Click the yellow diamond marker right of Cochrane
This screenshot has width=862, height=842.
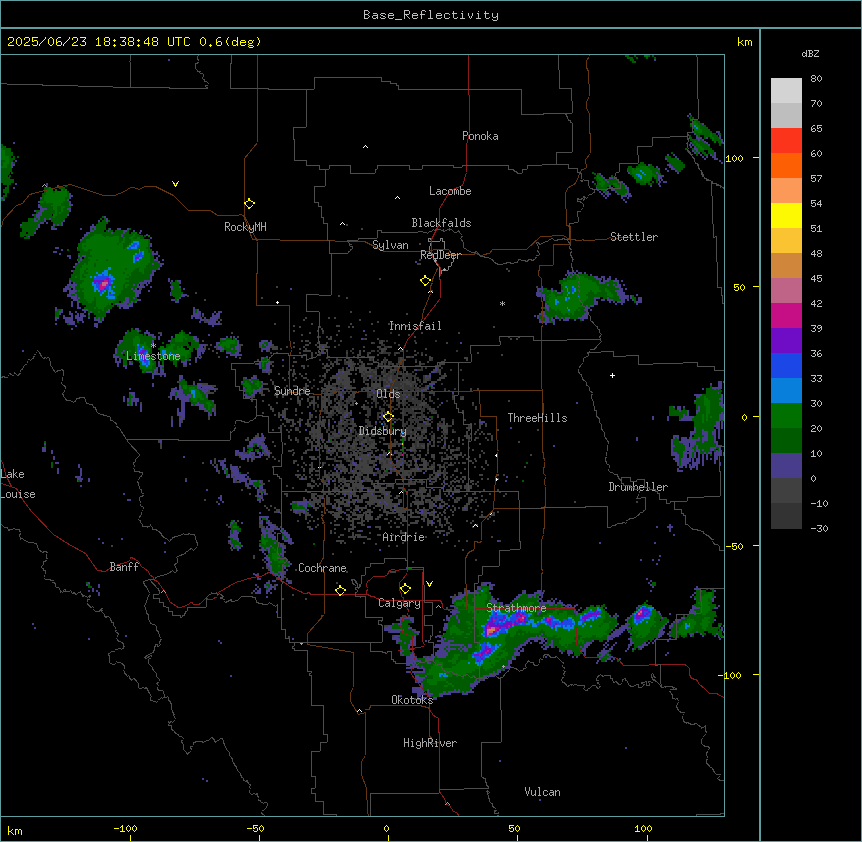pos(340,590)
